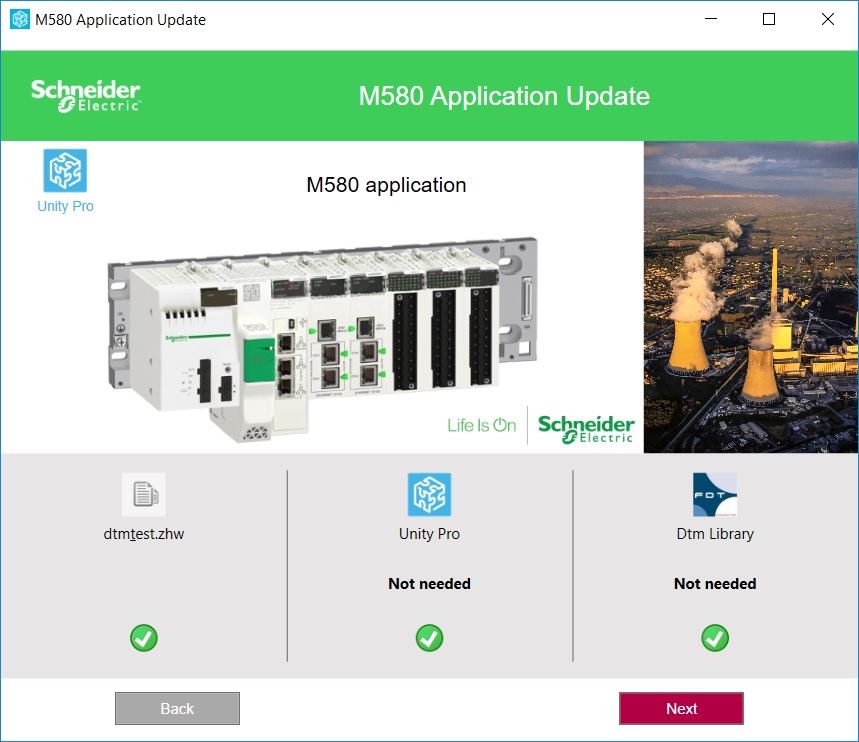This screenshot has width=859, height=742.
Task: Click the app icon in the title bar
Action: [20, 19]
